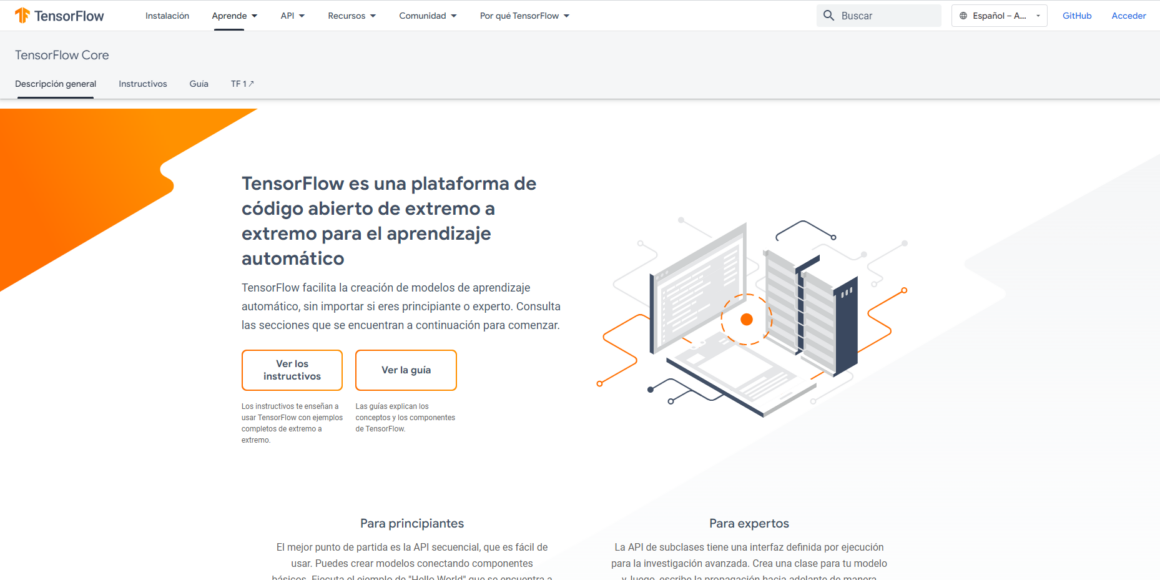Click the external-link arrow next to TF 1
This screenshot has width=1160, height=580.
(252, 83)
